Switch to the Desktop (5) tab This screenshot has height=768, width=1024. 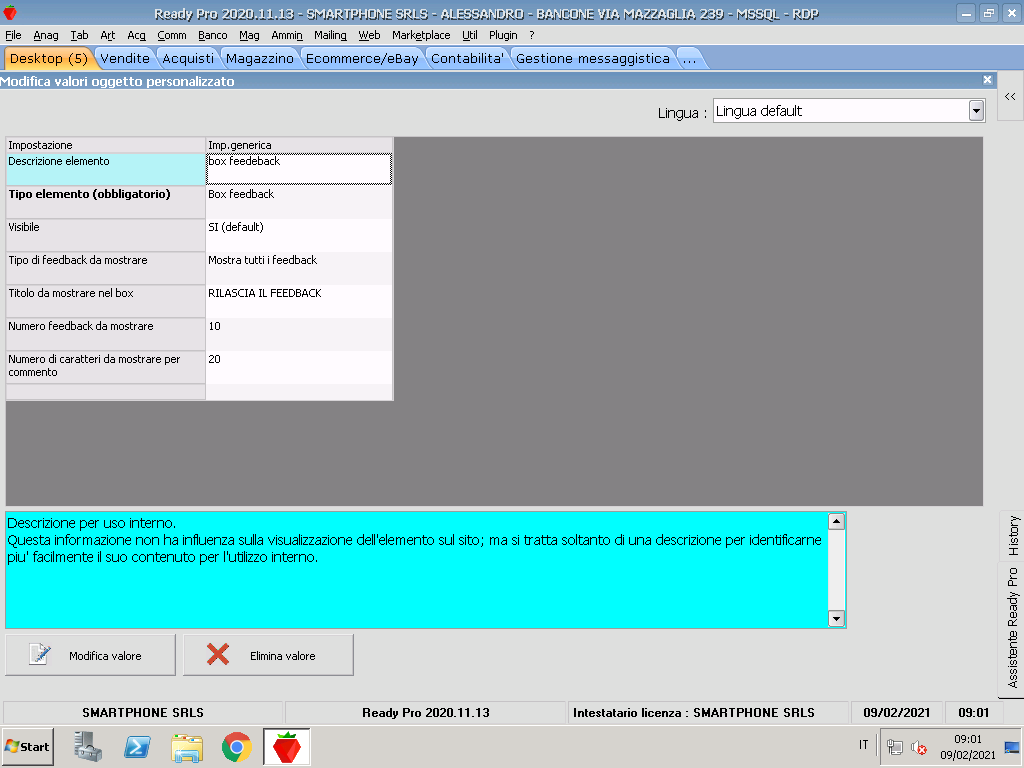(49, 59)
